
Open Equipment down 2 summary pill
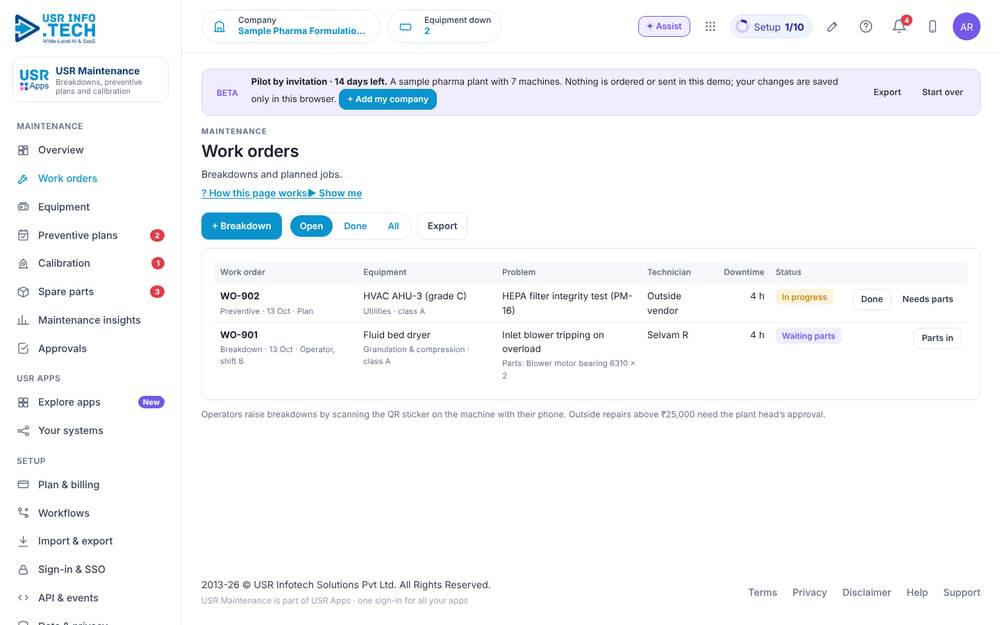[445, 26]
